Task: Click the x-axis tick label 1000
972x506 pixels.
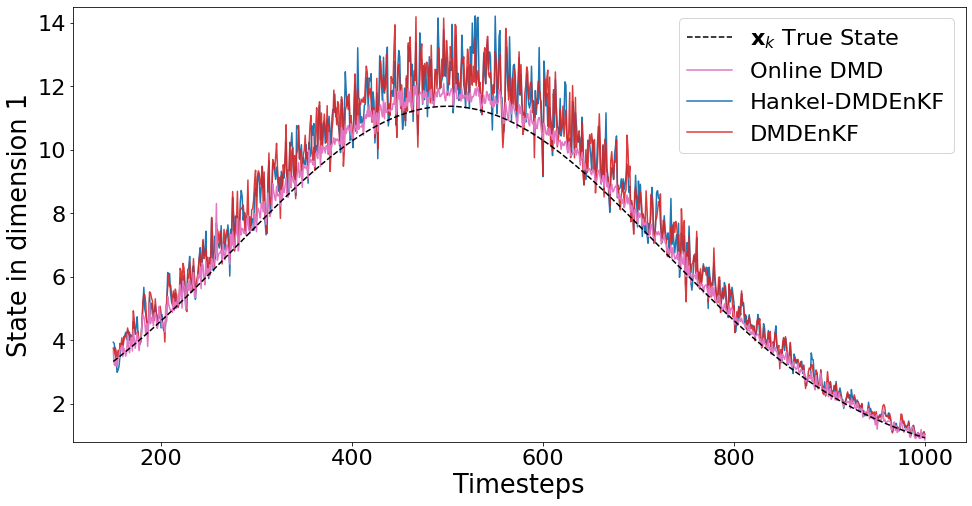Action: [925, 458]
